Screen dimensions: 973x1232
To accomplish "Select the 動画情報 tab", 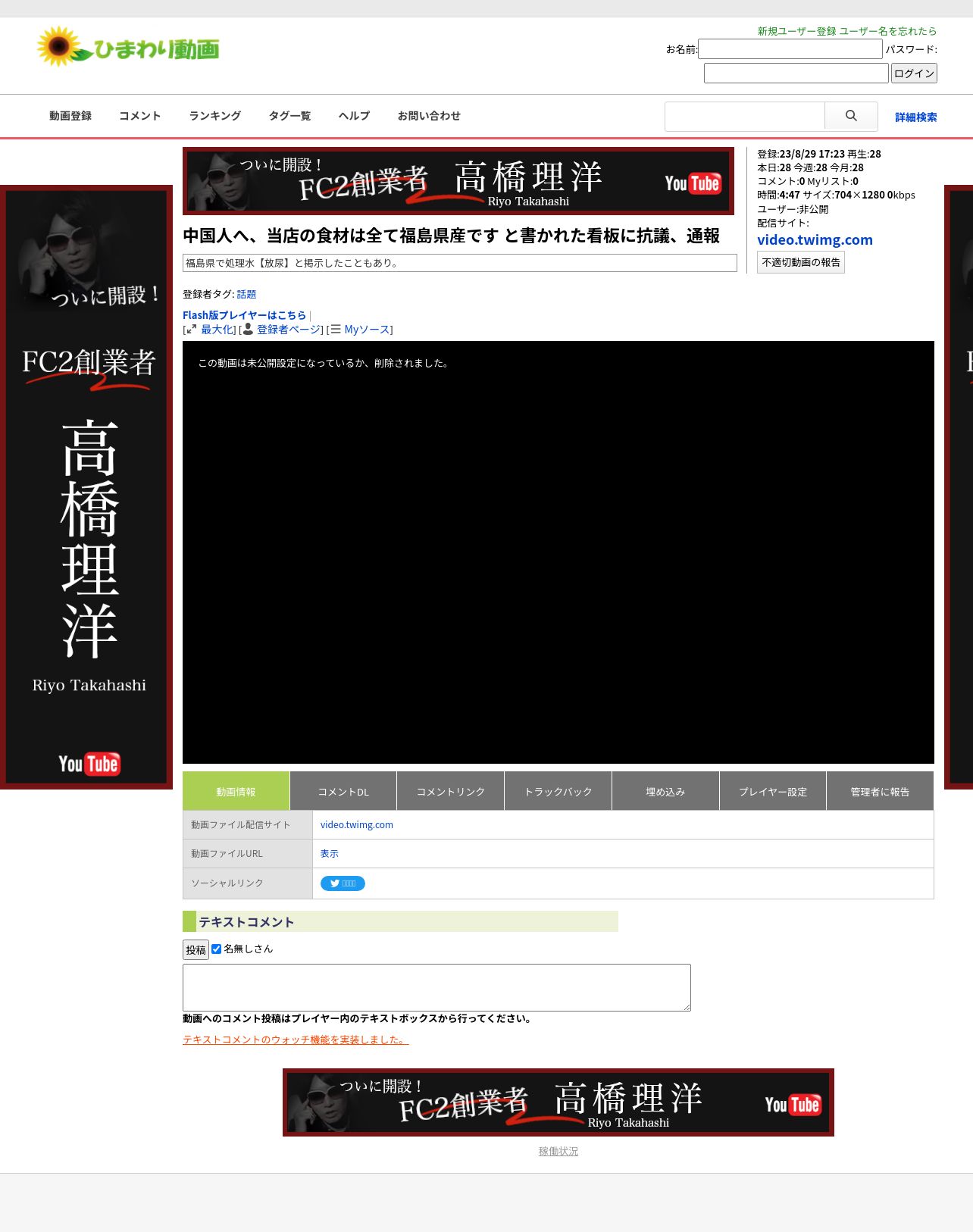I will pos(236,791).
